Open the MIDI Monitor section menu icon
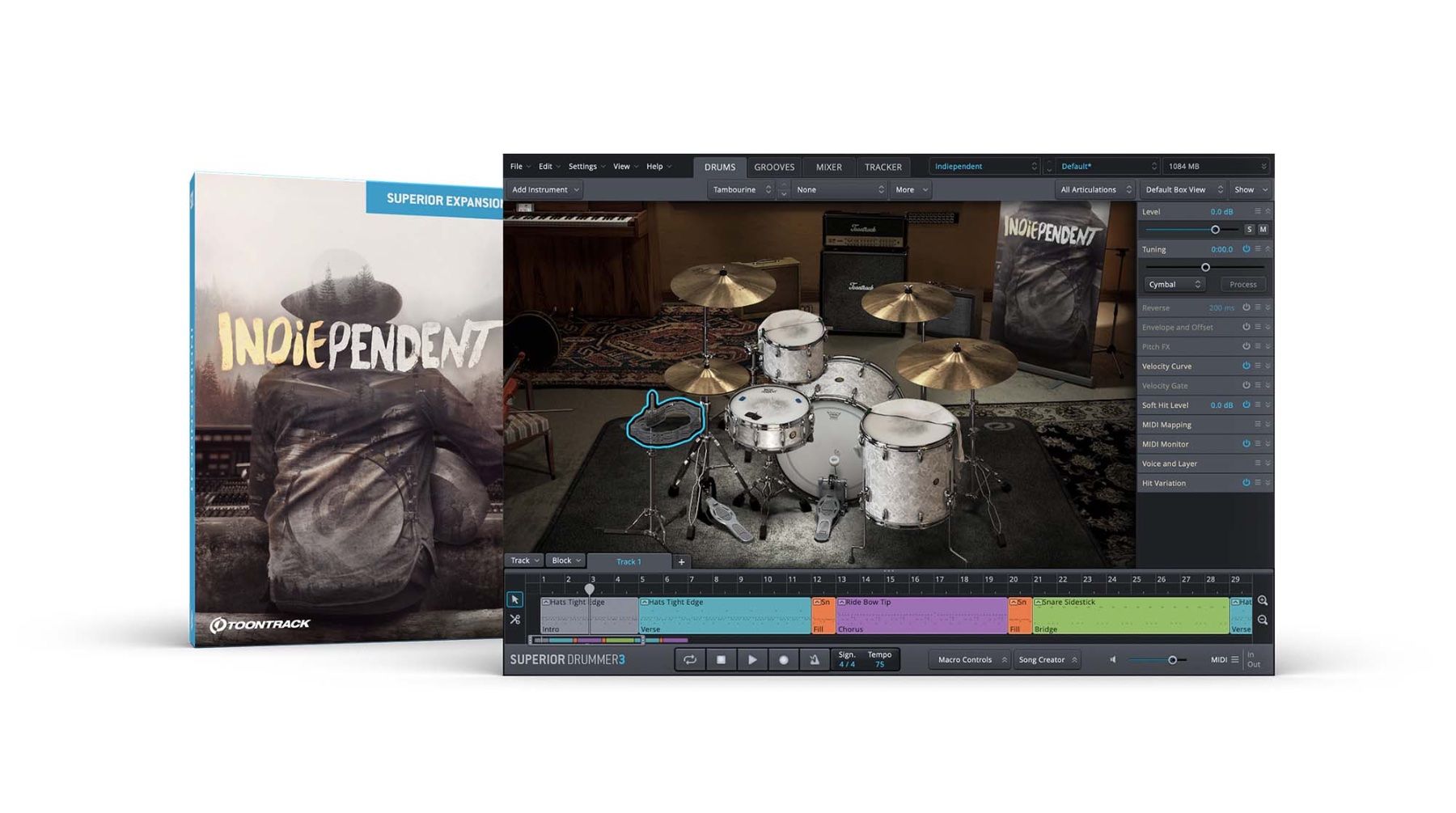The height and width of the screenshot is (813, 1456). tap(1257, 443)
